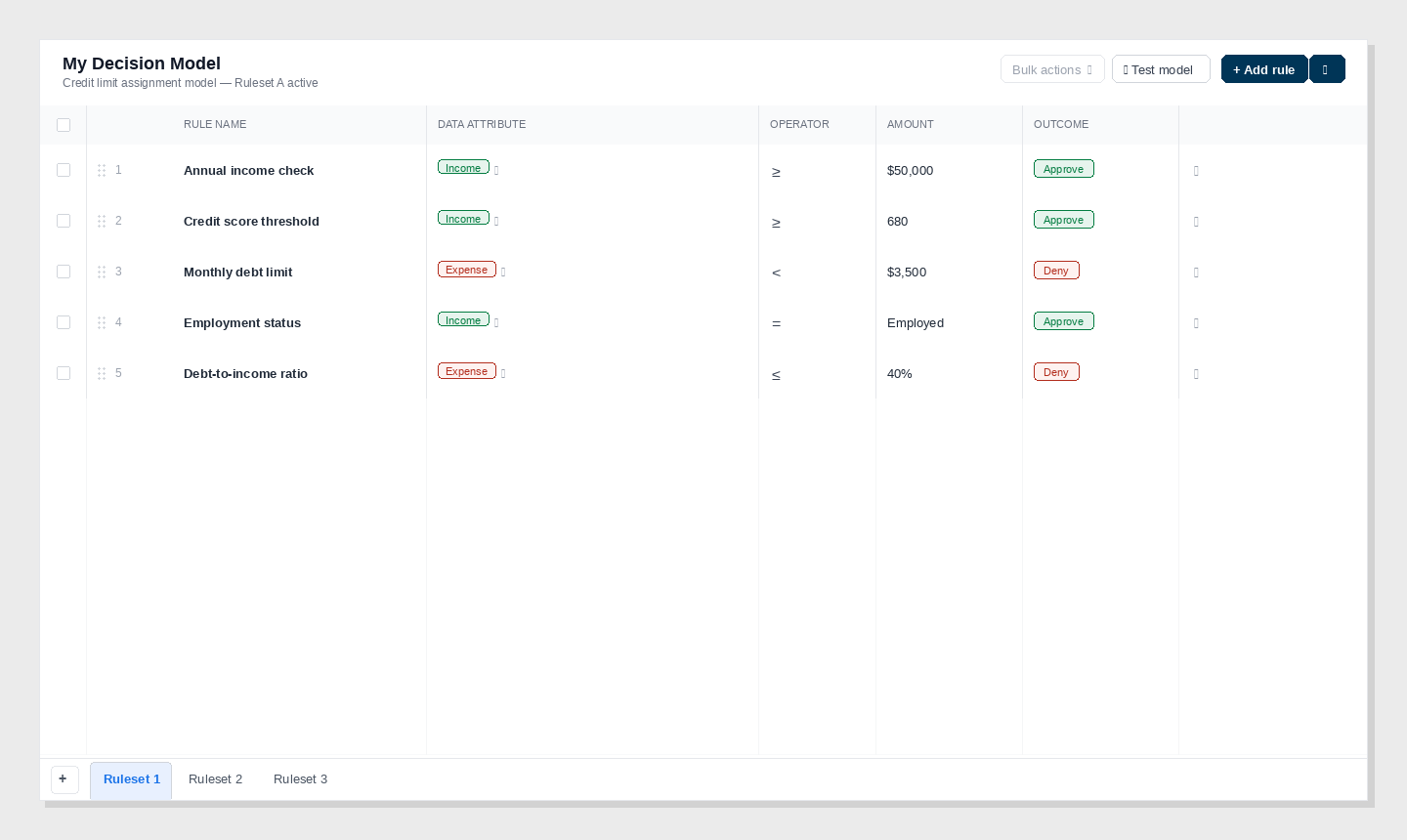Open the Bulk actions dropdown
The width and height of the screenshot is (1407, 840).
point(1052,69)
